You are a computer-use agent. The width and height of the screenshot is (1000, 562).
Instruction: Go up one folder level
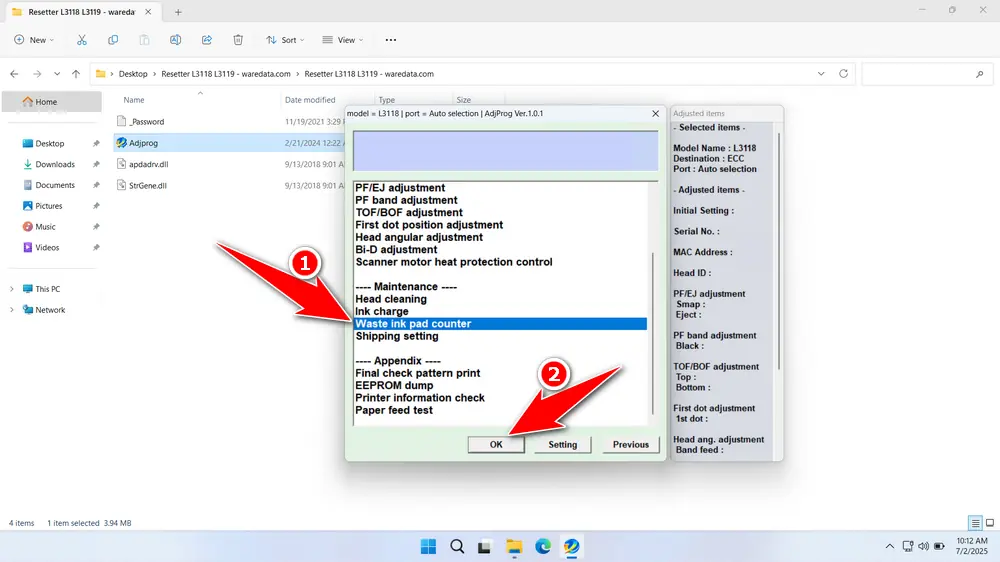pyautogui.click(x=76, y=74)
